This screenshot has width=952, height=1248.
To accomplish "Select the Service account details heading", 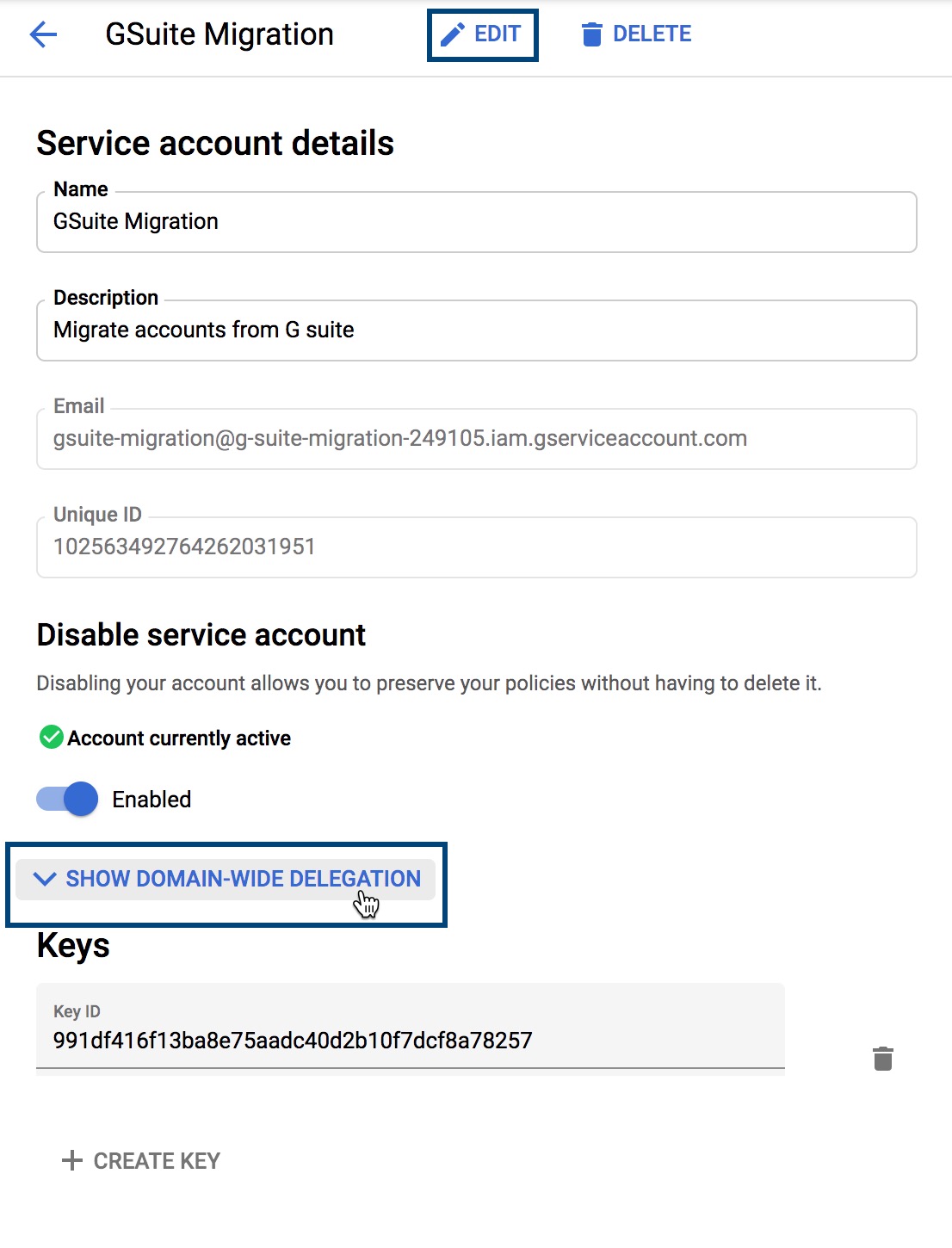I will [214, 143].
